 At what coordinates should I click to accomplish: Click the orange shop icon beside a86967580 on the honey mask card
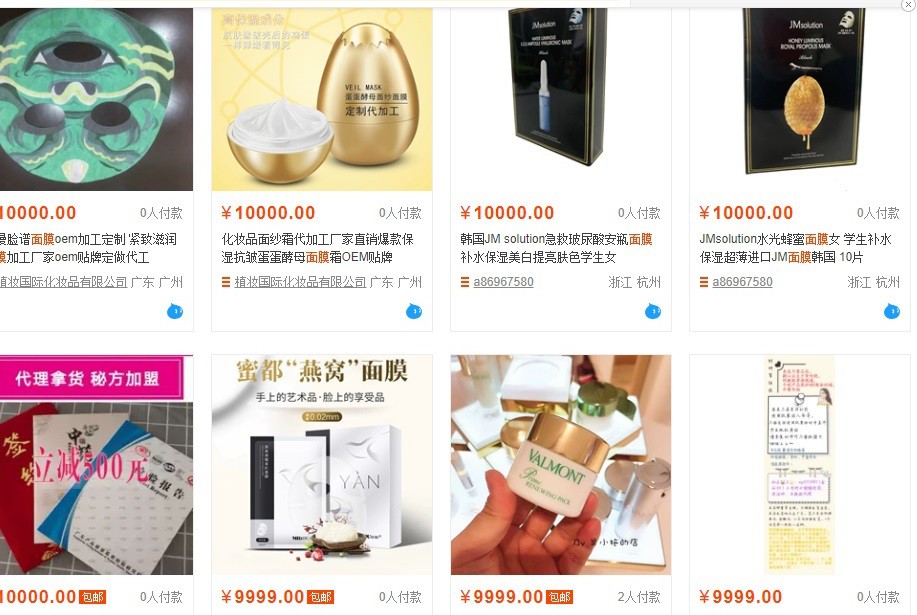tap(704, 282)
